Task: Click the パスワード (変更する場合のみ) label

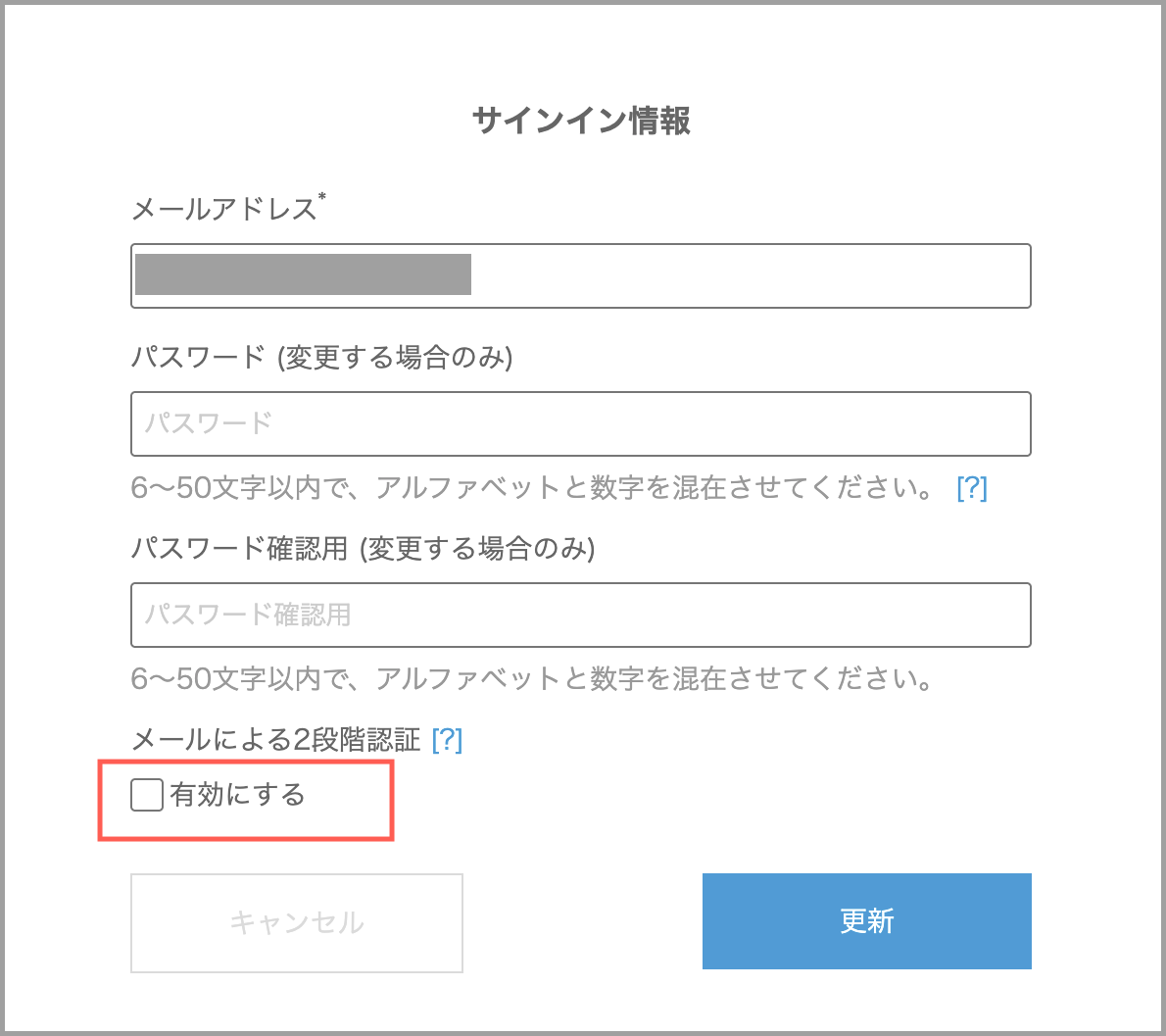Action: (322, 357)
